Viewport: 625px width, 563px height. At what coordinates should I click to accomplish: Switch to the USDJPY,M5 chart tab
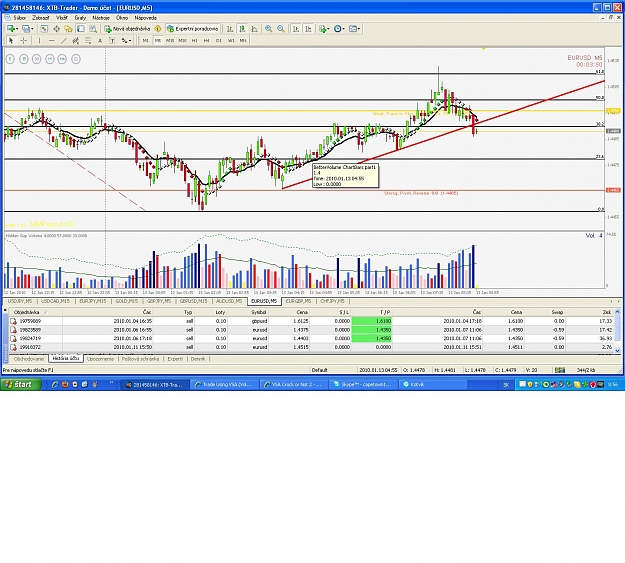click(20, 301)
